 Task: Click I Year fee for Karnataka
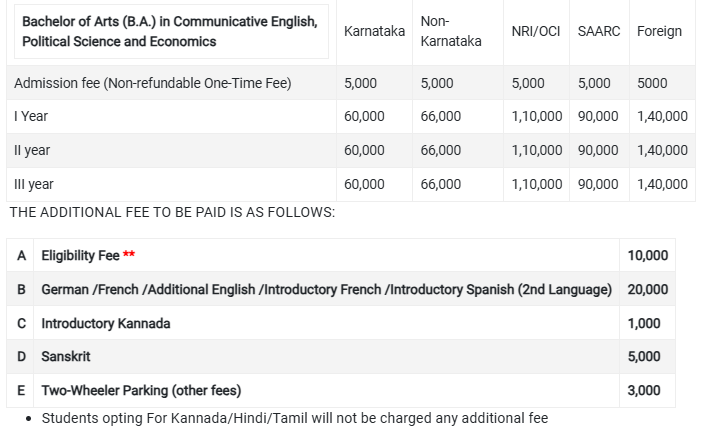[364, 116]
